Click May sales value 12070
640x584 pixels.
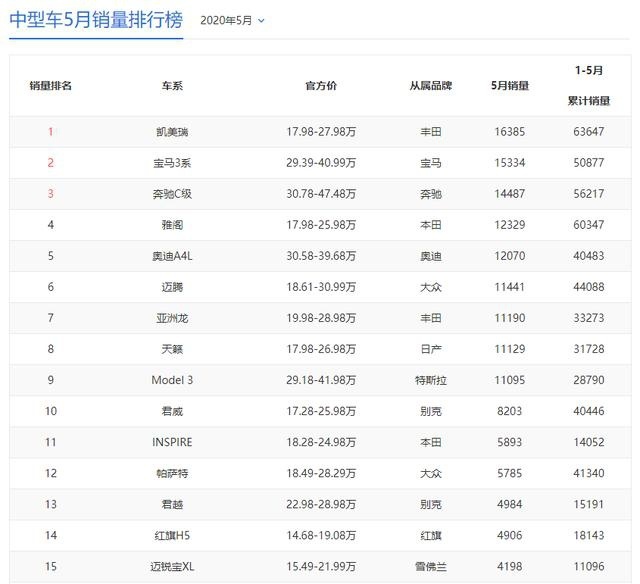pyautogui.click(x=510, y=256)
